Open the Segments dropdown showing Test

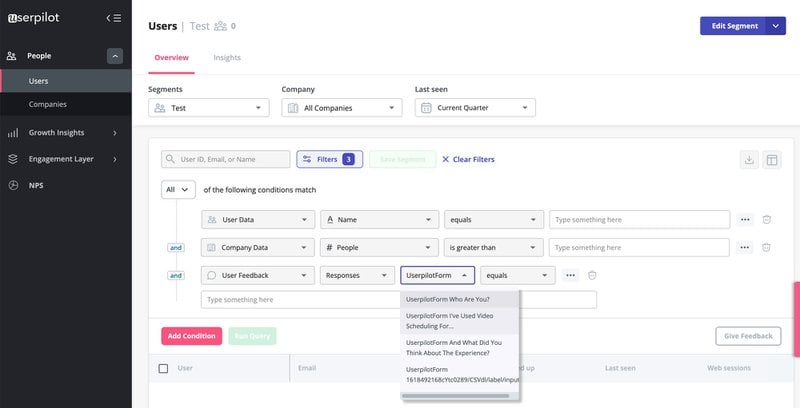point(209,108)
